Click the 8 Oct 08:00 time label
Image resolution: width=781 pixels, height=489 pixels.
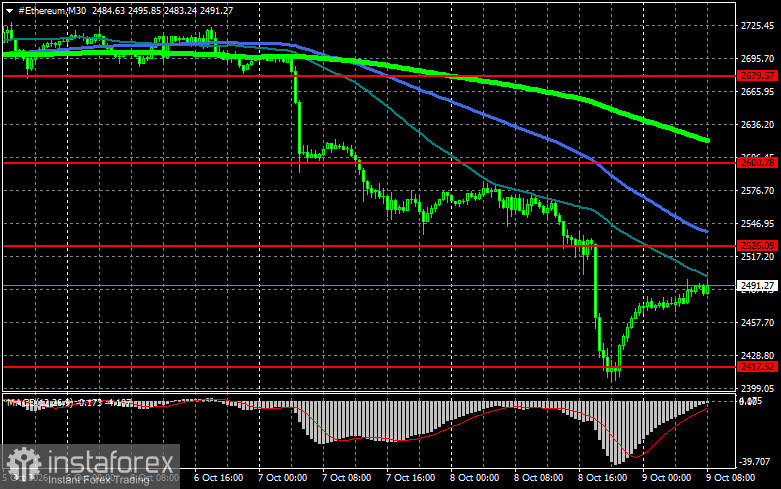[538, 478]
